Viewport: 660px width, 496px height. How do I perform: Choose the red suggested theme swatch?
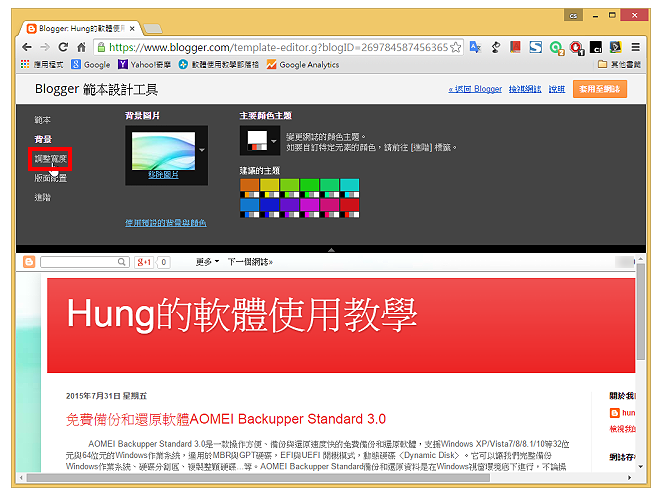point(349,208)
